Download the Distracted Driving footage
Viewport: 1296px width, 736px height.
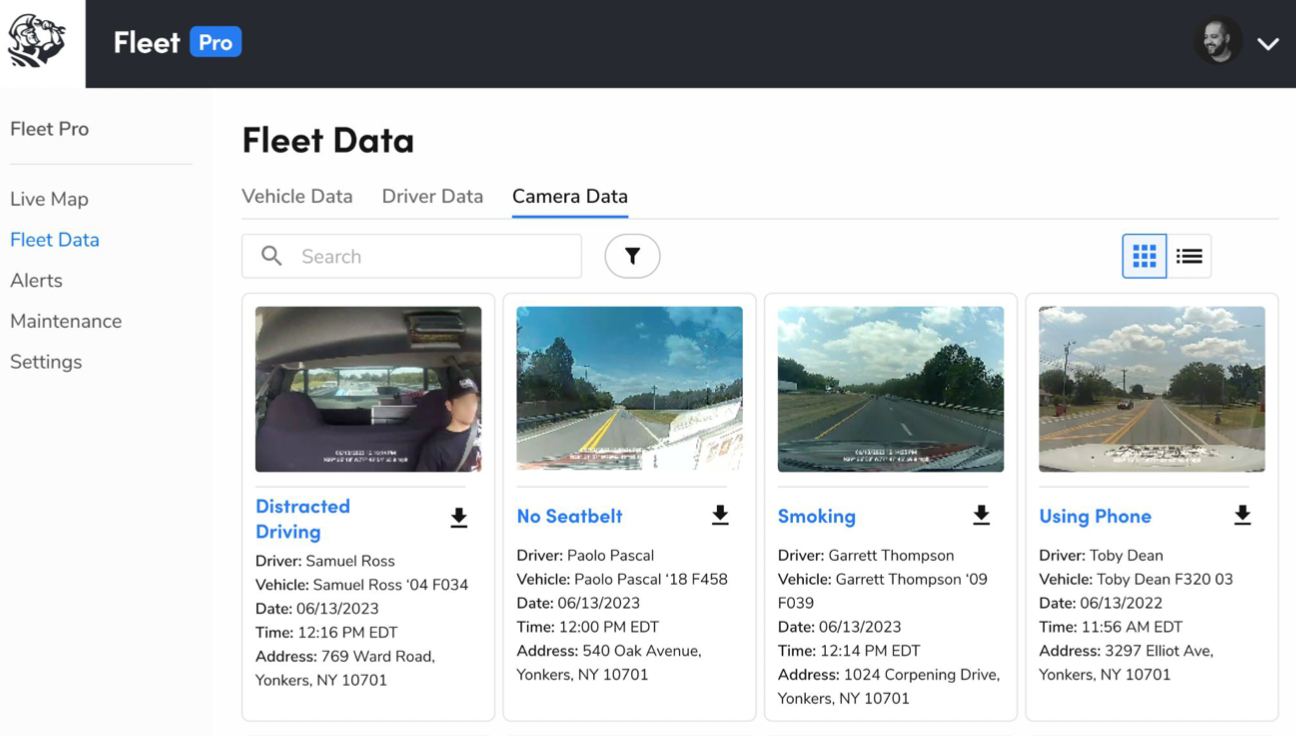(x=459, y=516)
